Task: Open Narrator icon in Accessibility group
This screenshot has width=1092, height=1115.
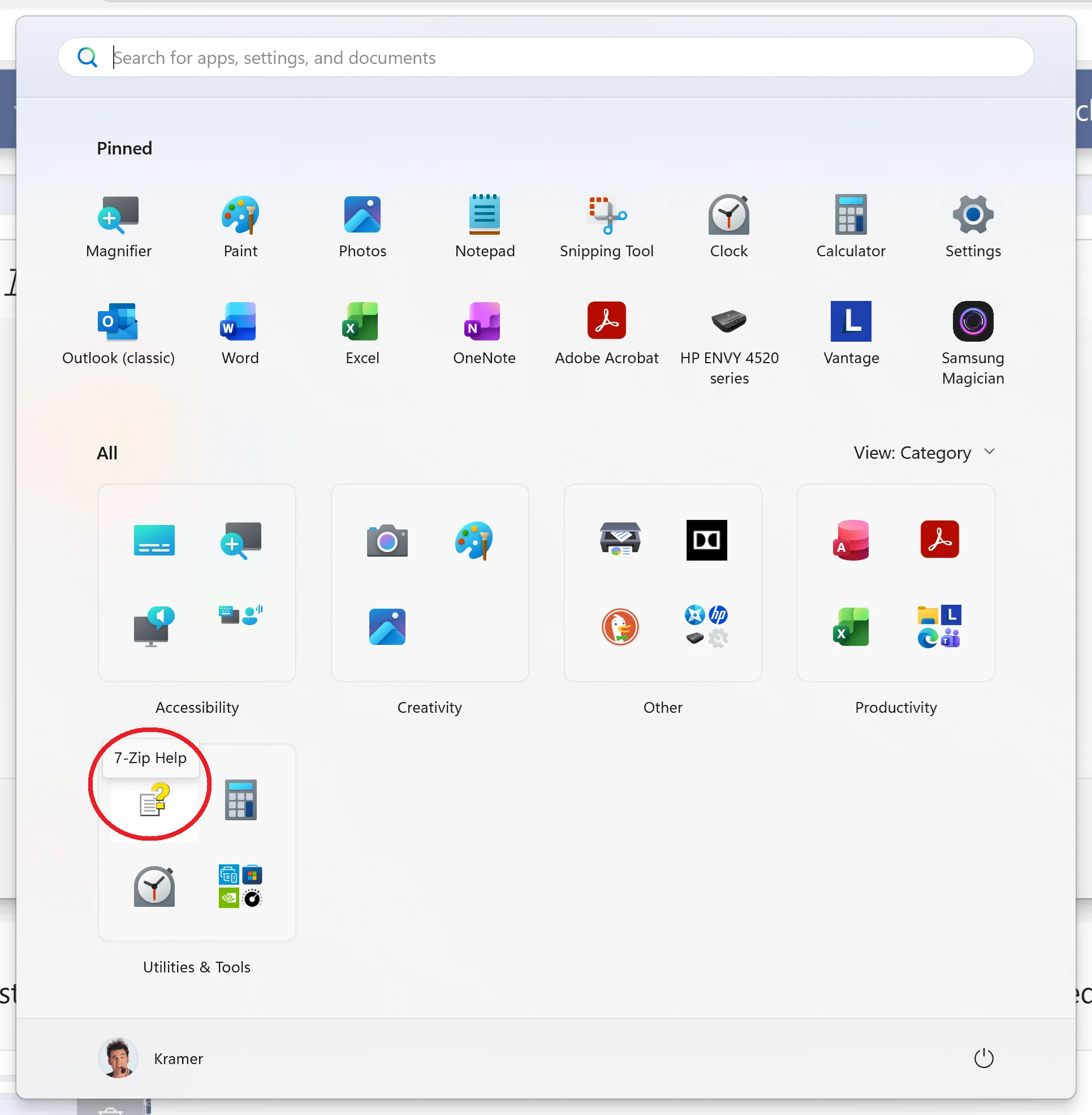Action: (153, 627)
